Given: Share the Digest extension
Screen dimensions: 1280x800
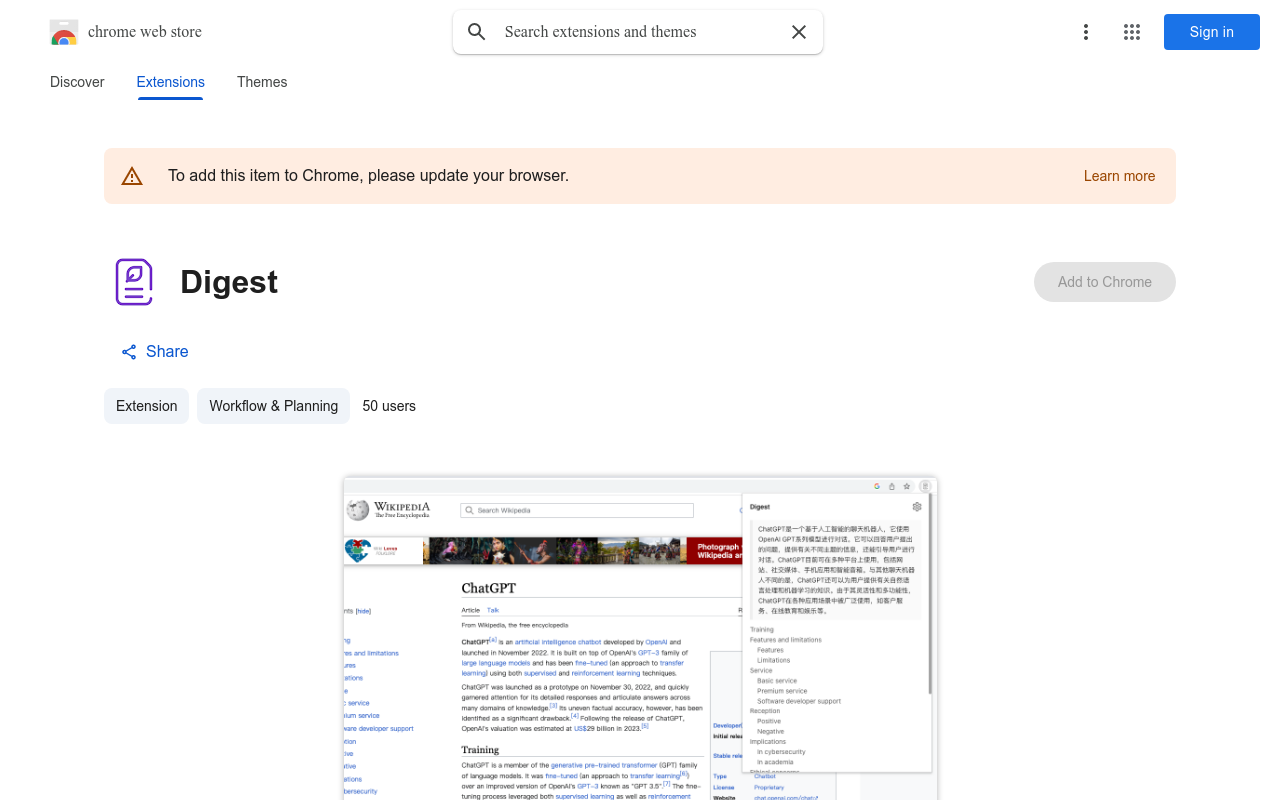Looking at the screenshot, I should click(155, 352).
